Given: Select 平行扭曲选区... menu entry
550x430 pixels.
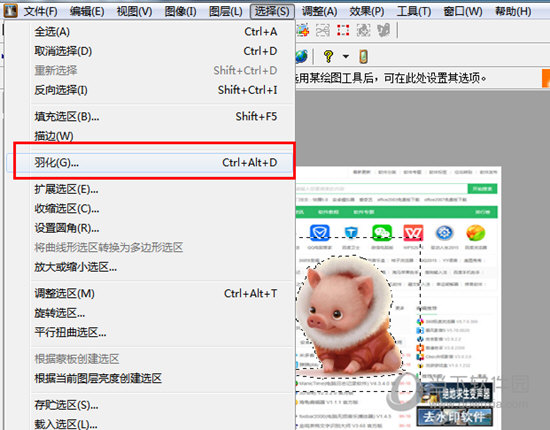Looking at the screenshot, I should click(x=150, y=332).
